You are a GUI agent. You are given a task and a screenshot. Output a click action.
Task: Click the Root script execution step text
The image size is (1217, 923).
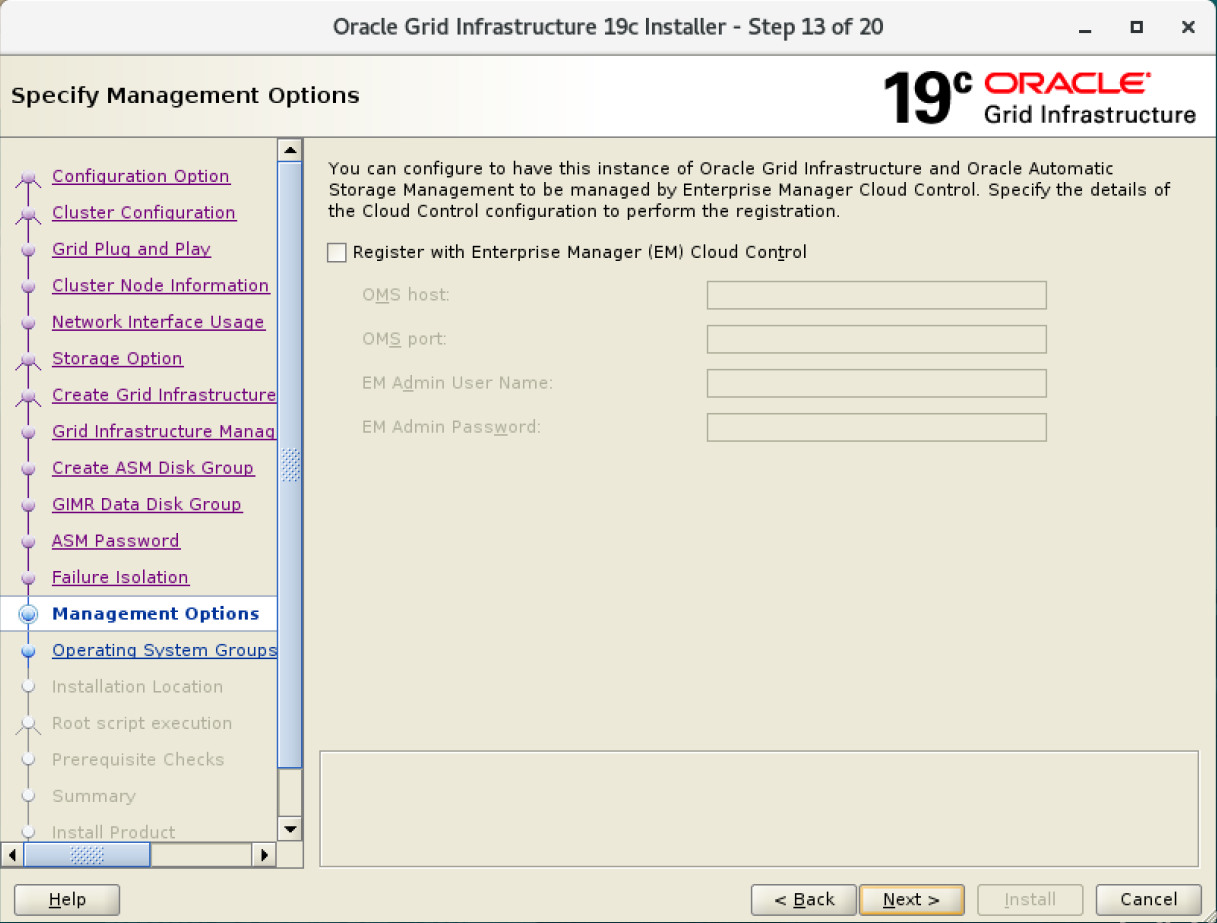pyautogui.click(x=142, y=723)
